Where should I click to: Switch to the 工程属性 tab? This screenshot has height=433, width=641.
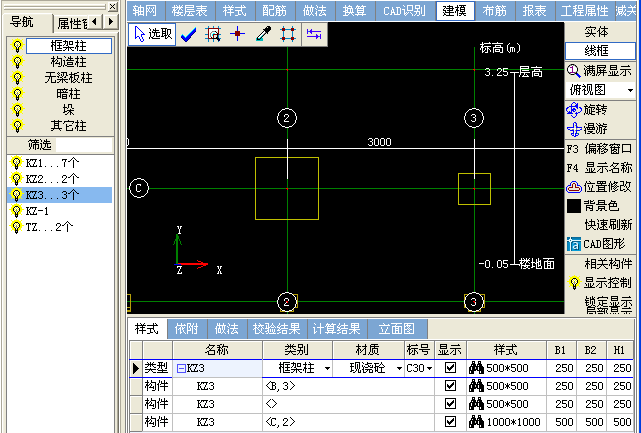click(584, 11)
